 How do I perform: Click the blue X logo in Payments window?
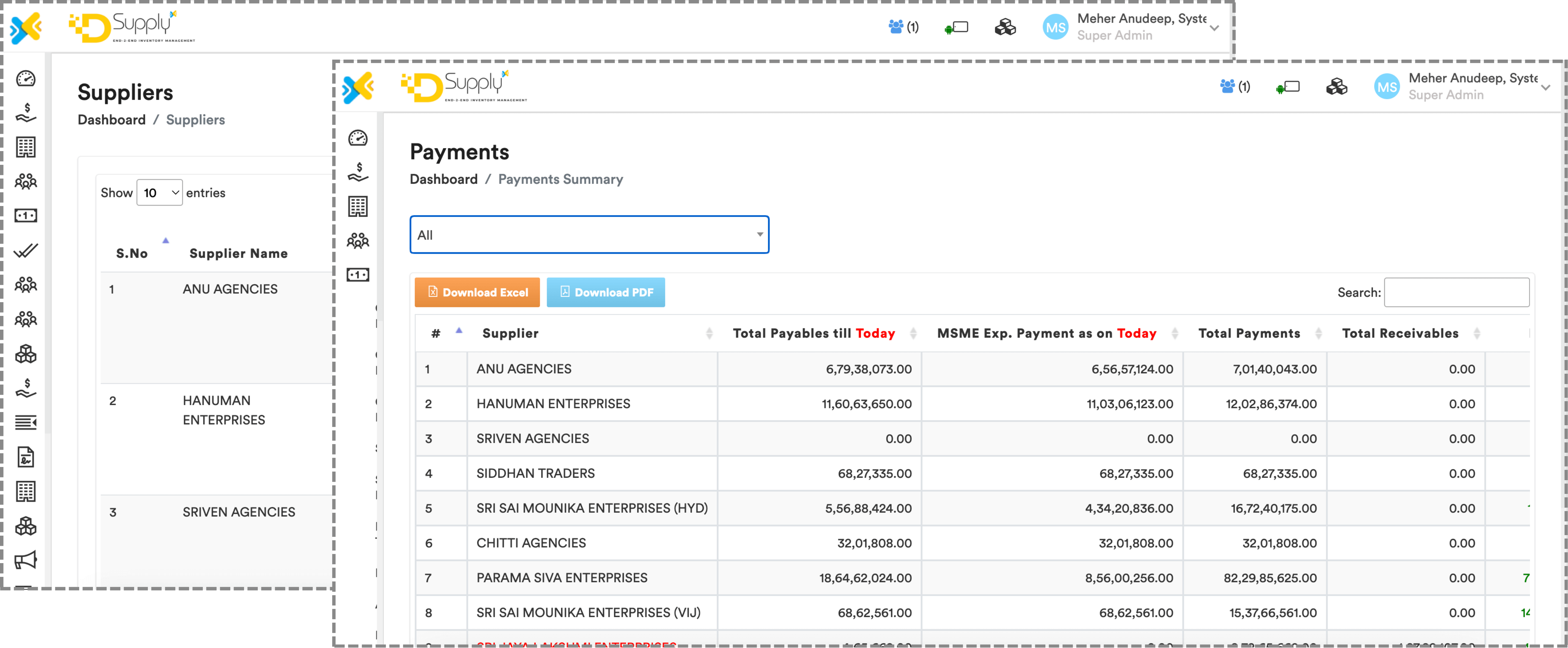[358, 88]
